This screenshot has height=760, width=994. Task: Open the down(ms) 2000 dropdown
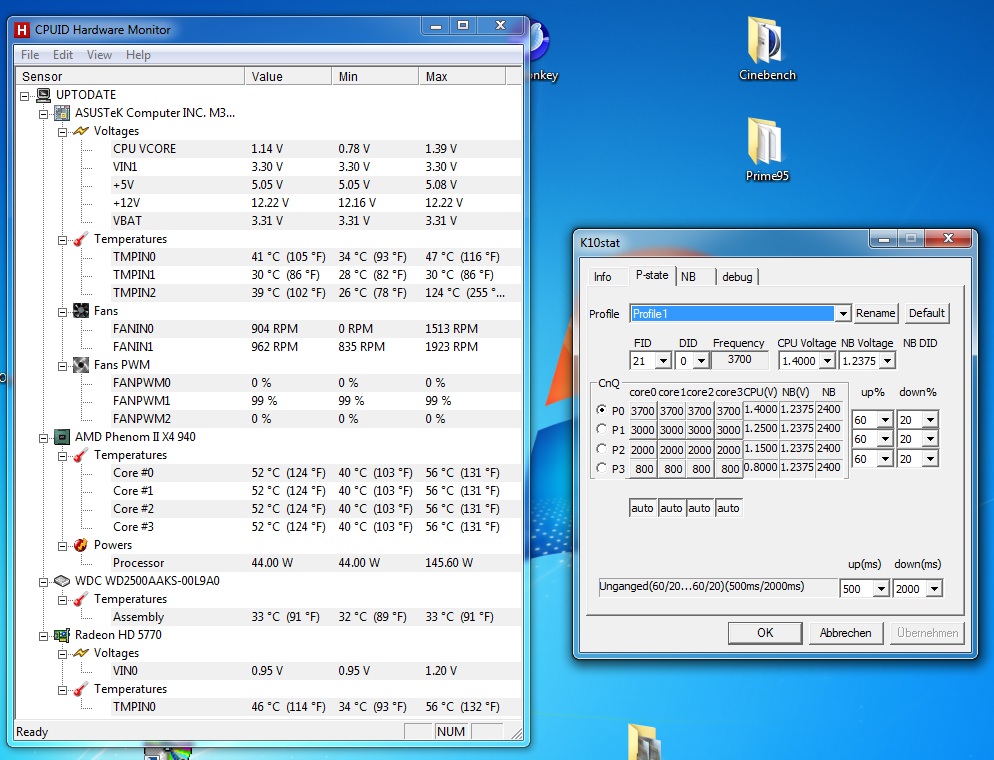pos(934,589)
